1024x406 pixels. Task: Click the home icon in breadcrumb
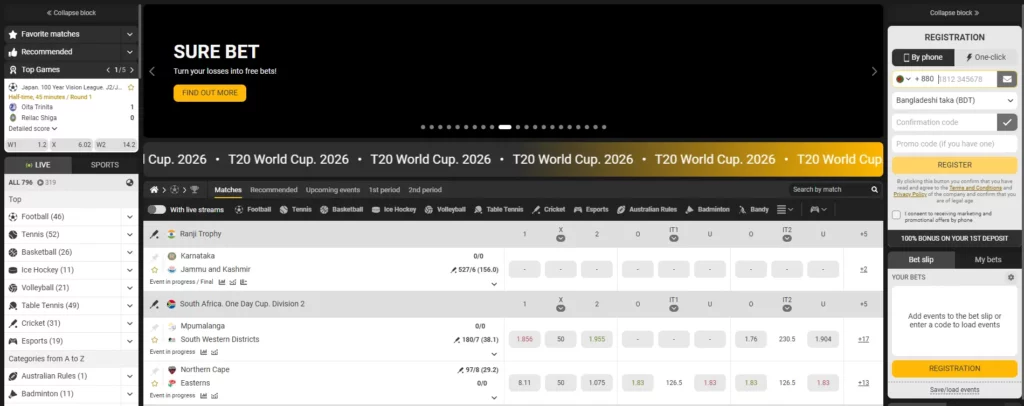pyautogui.click(x=154, y=189)
